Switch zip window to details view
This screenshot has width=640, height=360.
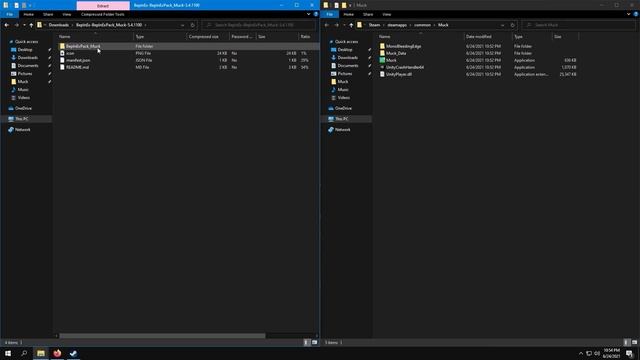pyautogui.click(x=307, y=342)
